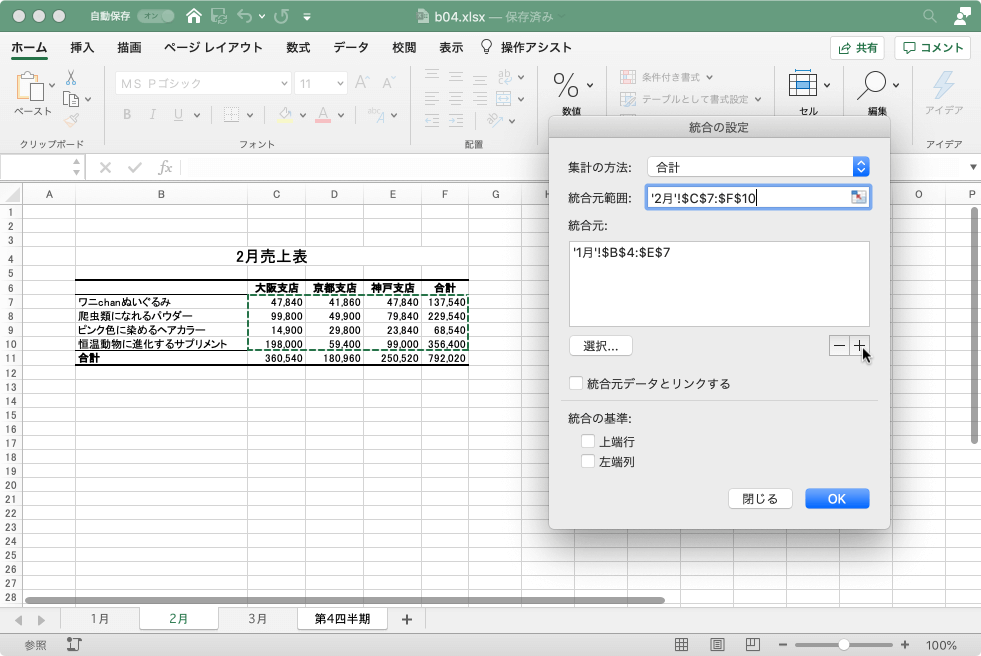Screen dimensions: 981x656
Task: Add a new sheet with plus icon
Action: 407,620
